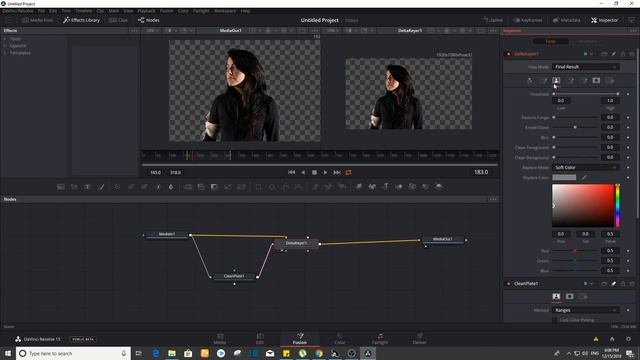Open the left viewer zoom dropdown
This screenshot has width=640, height=360.
(153, 31)
